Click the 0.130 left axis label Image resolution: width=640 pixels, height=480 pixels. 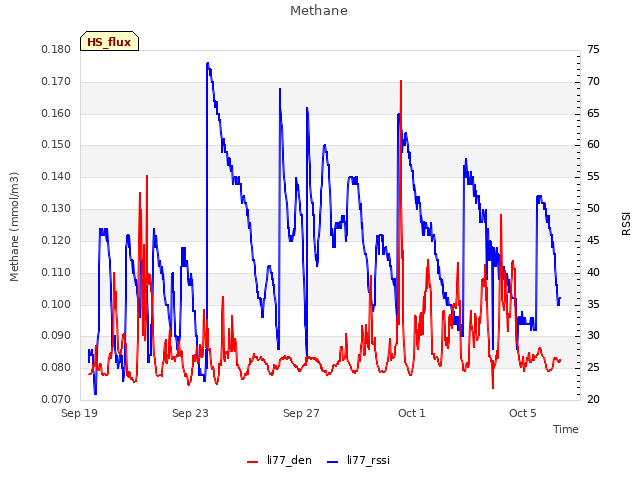56,209
